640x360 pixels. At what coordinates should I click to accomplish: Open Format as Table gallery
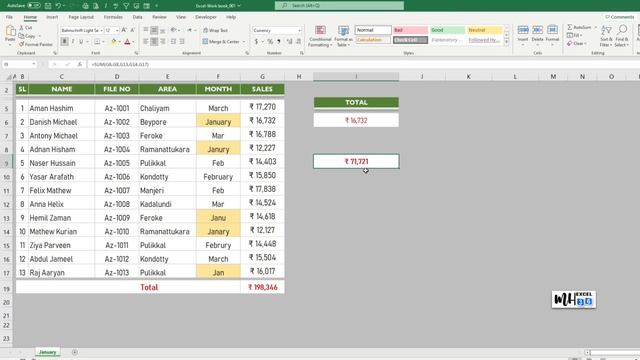(343, 36)
